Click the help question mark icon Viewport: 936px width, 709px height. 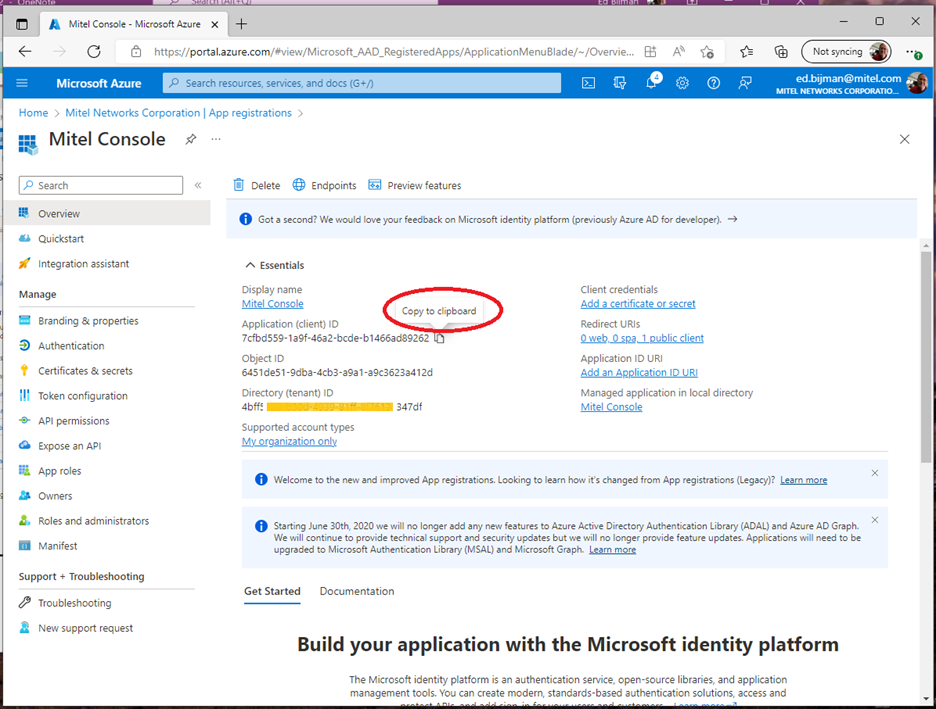pos(713,83)
